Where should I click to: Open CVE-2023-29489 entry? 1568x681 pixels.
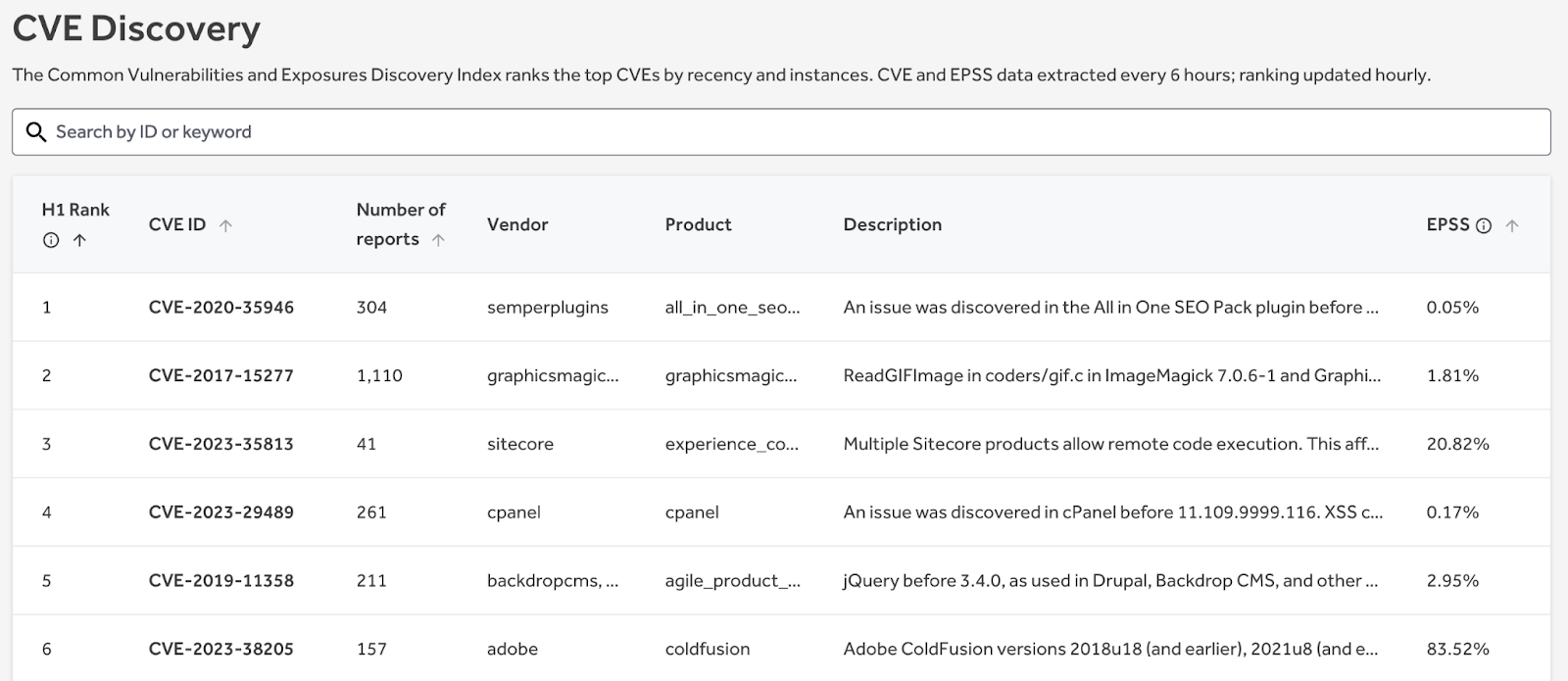pos(221,512)
